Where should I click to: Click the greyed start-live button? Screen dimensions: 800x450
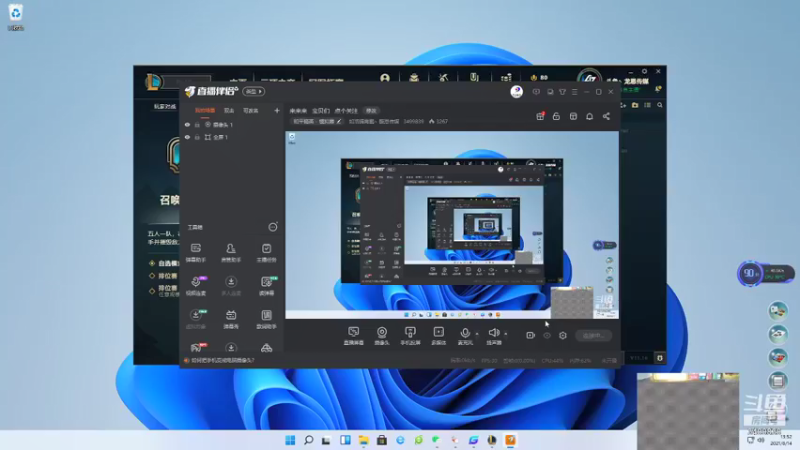pyautogui.click(x=593, y=335)
